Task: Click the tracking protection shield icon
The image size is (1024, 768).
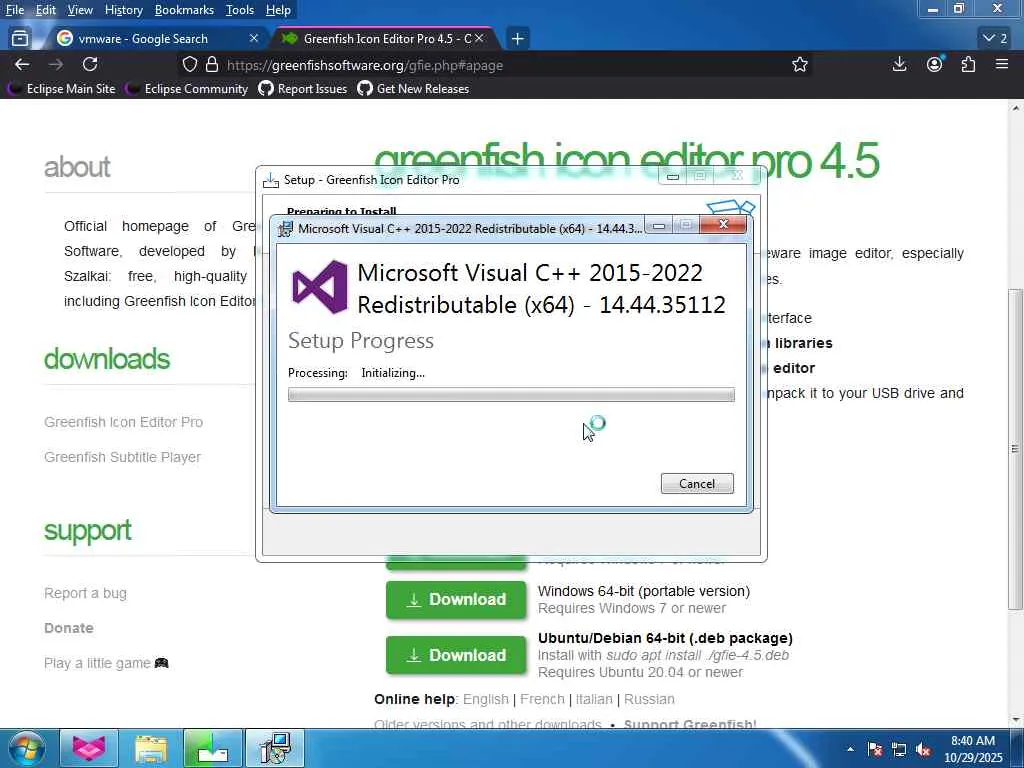Action: coord(189,65)
